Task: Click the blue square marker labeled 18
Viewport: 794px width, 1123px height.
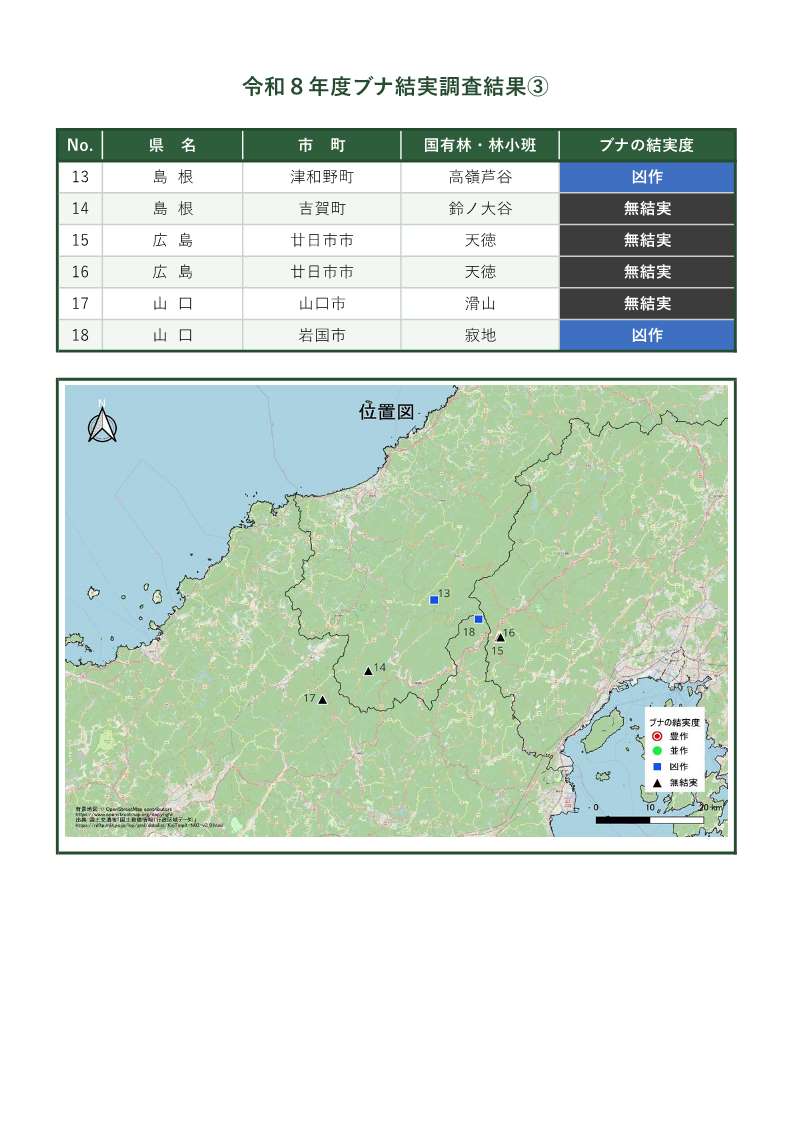Action: tap(479, 620)
